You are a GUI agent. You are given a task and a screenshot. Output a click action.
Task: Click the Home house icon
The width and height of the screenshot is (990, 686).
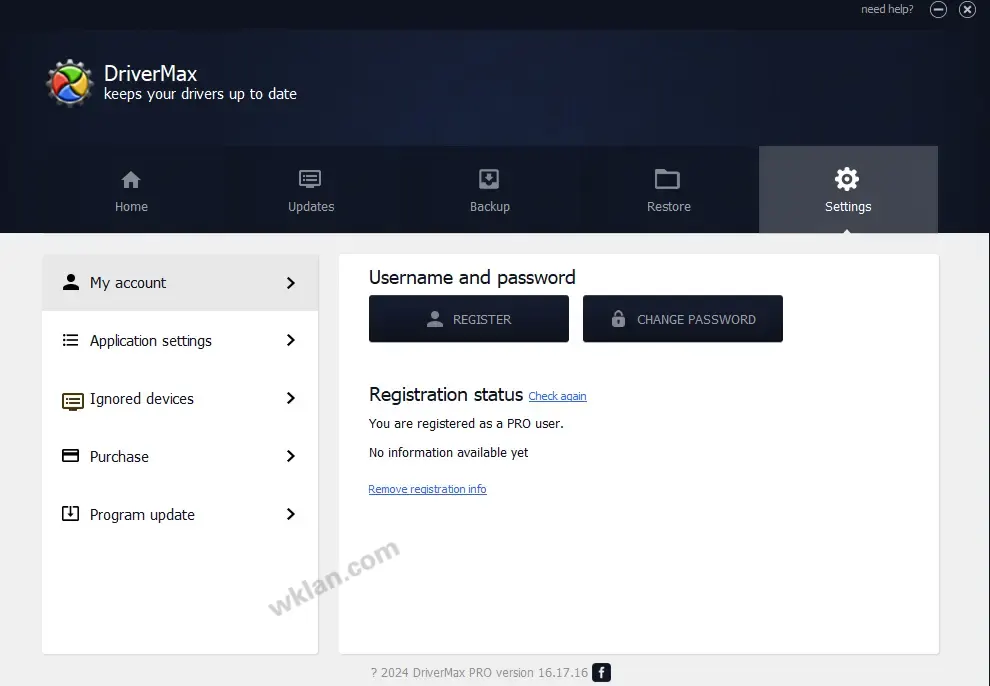pyautogui.click(x=131, y=180)
